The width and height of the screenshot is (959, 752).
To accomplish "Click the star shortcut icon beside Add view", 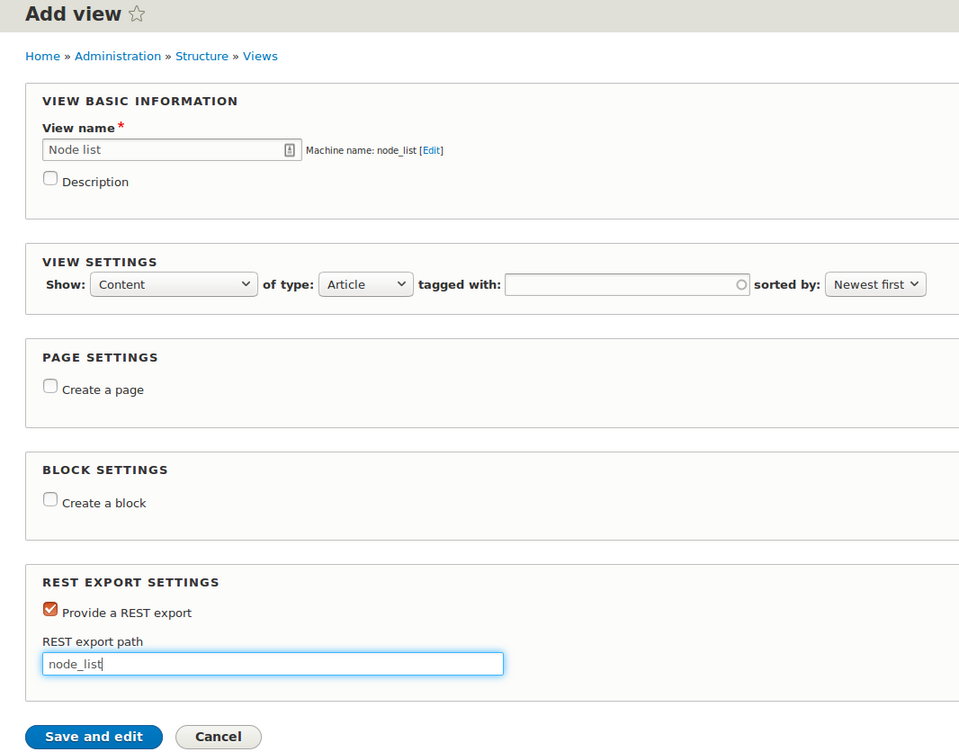I will click(137, 14).
